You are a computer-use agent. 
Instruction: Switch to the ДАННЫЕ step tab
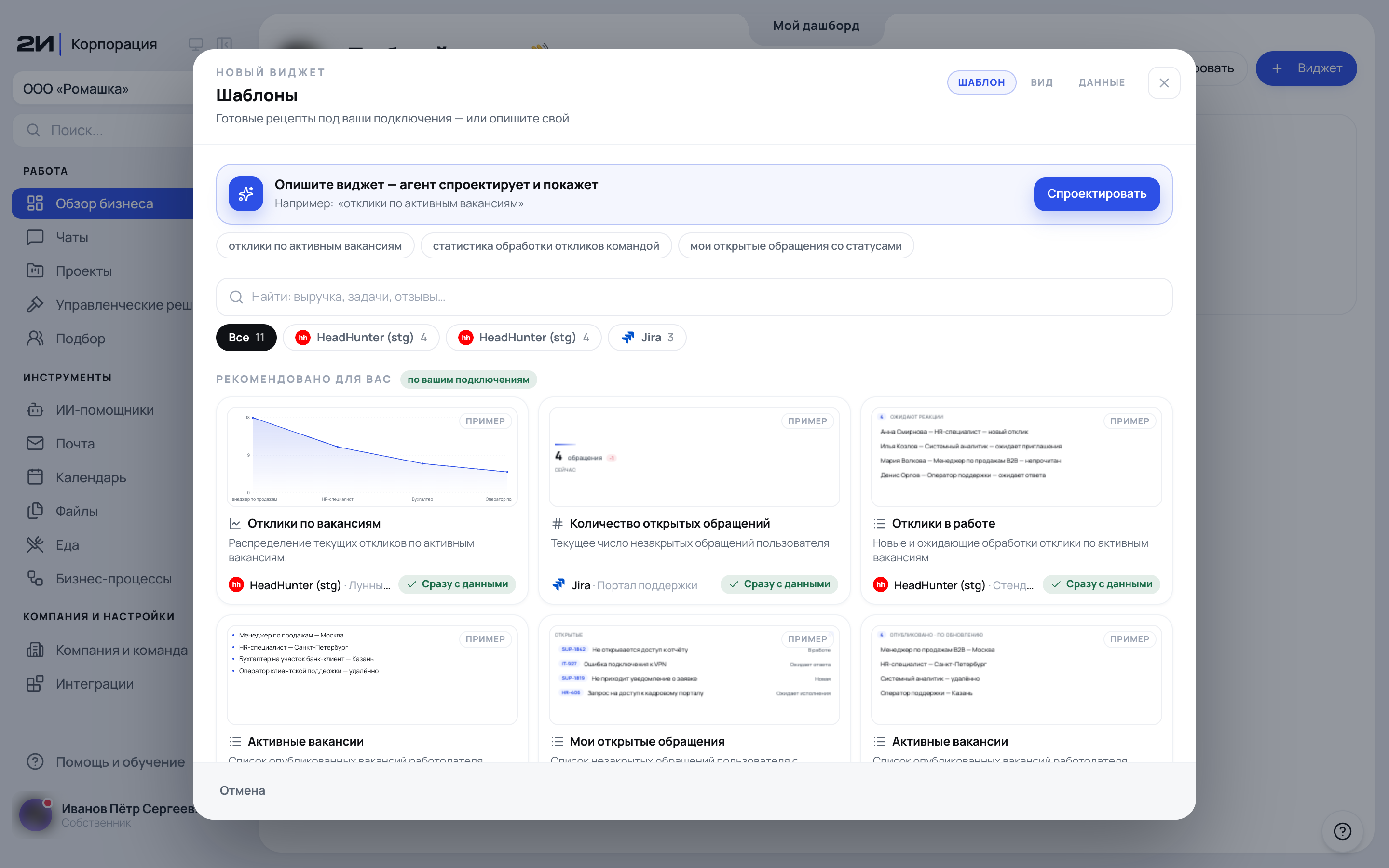[x=1102, y=82]
